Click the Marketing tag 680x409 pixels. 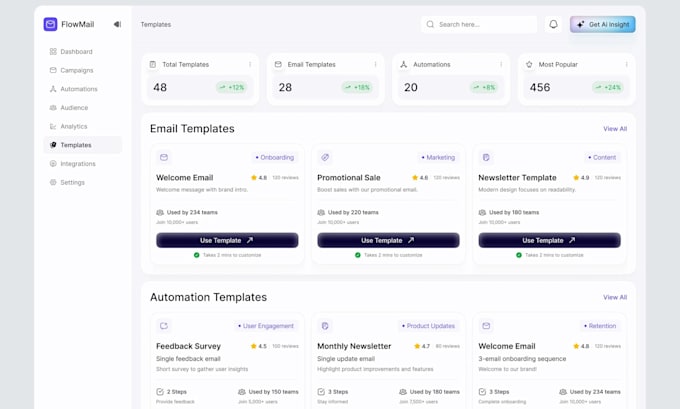(x=438, y=157)
